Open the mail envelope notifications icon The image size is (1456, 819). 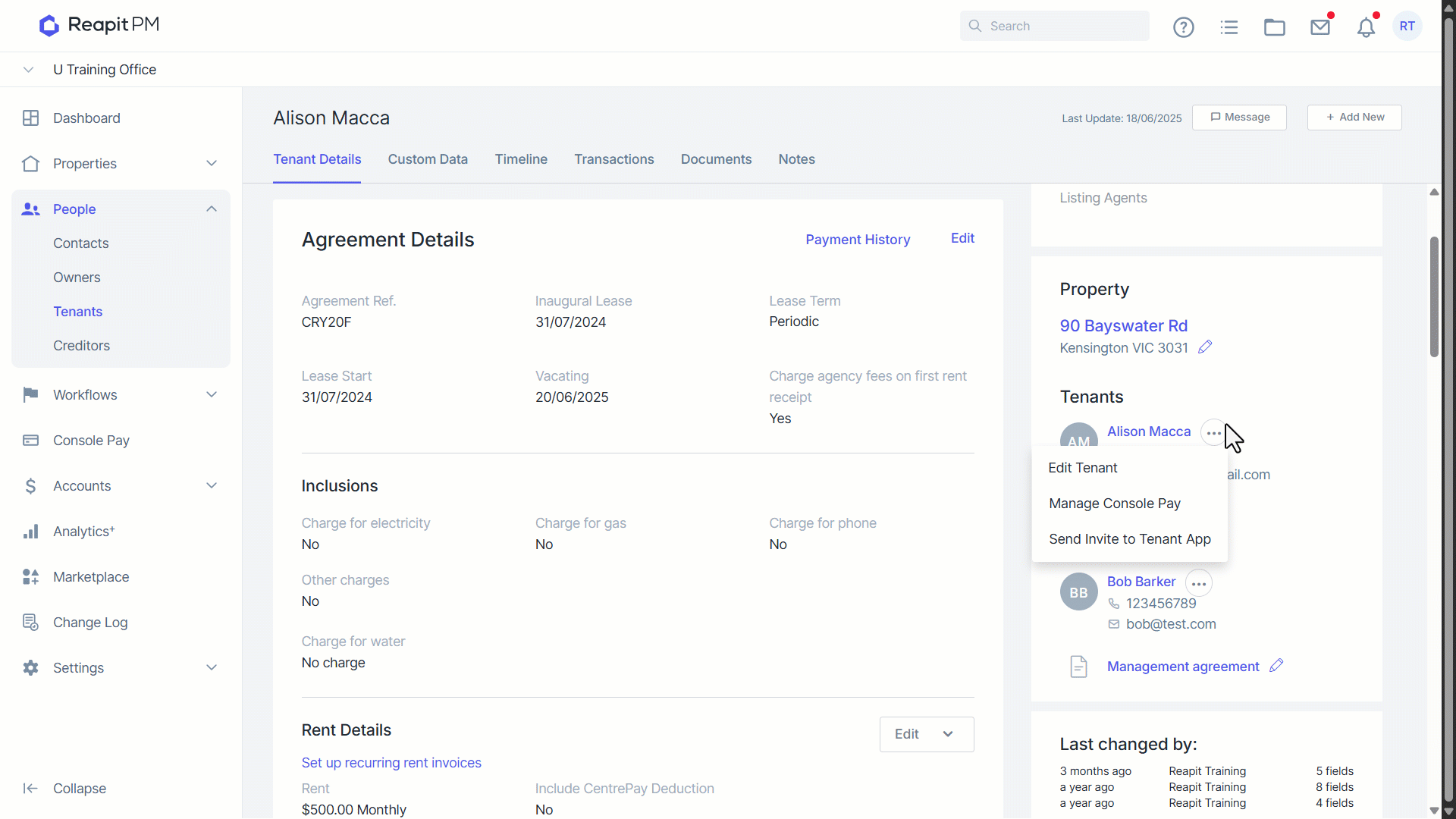coord(1320,27)
